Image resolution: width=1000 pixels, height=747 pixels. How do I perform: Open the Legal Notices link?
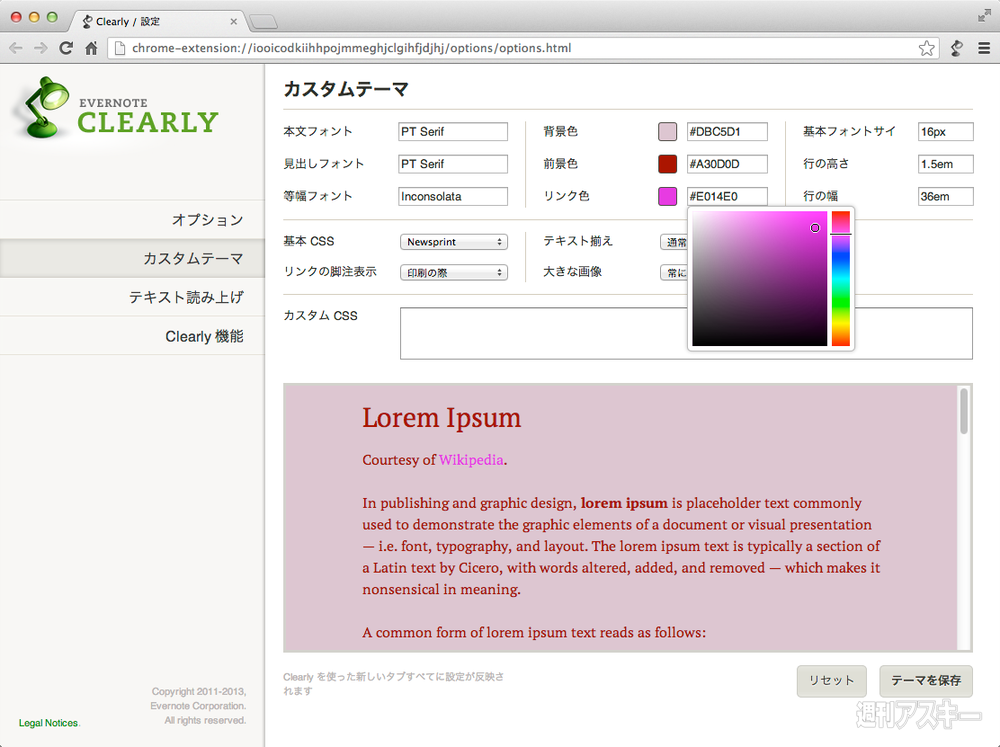(48, 723)
